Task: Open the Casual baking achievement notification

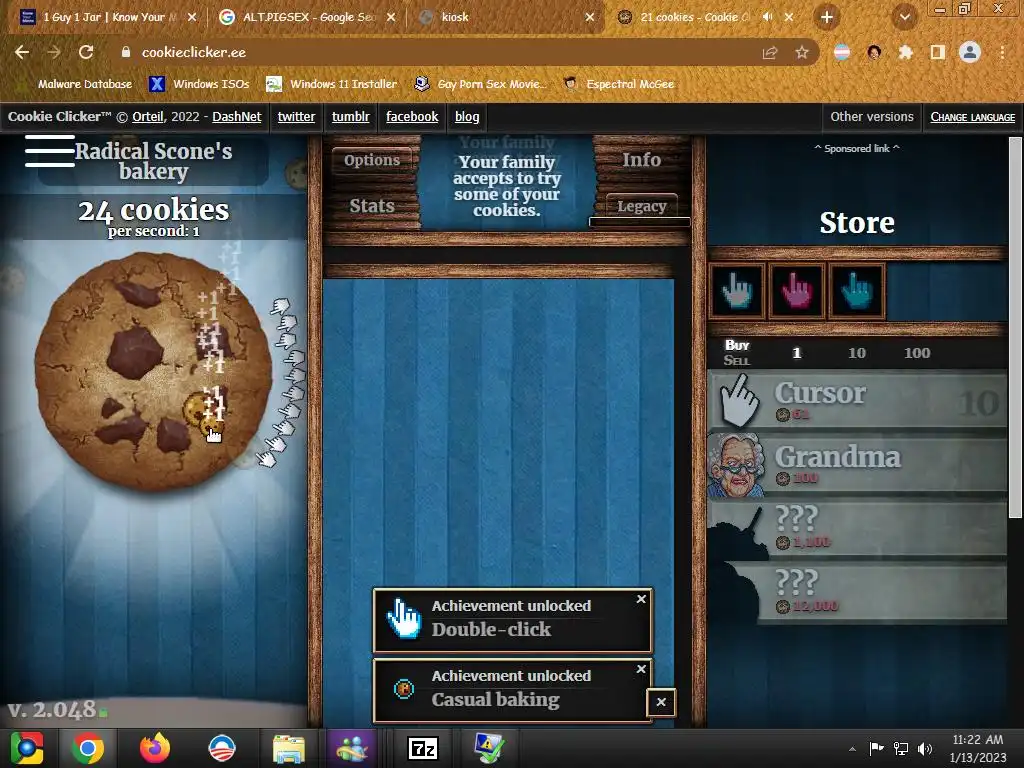Action: click(x=513, y=690)
